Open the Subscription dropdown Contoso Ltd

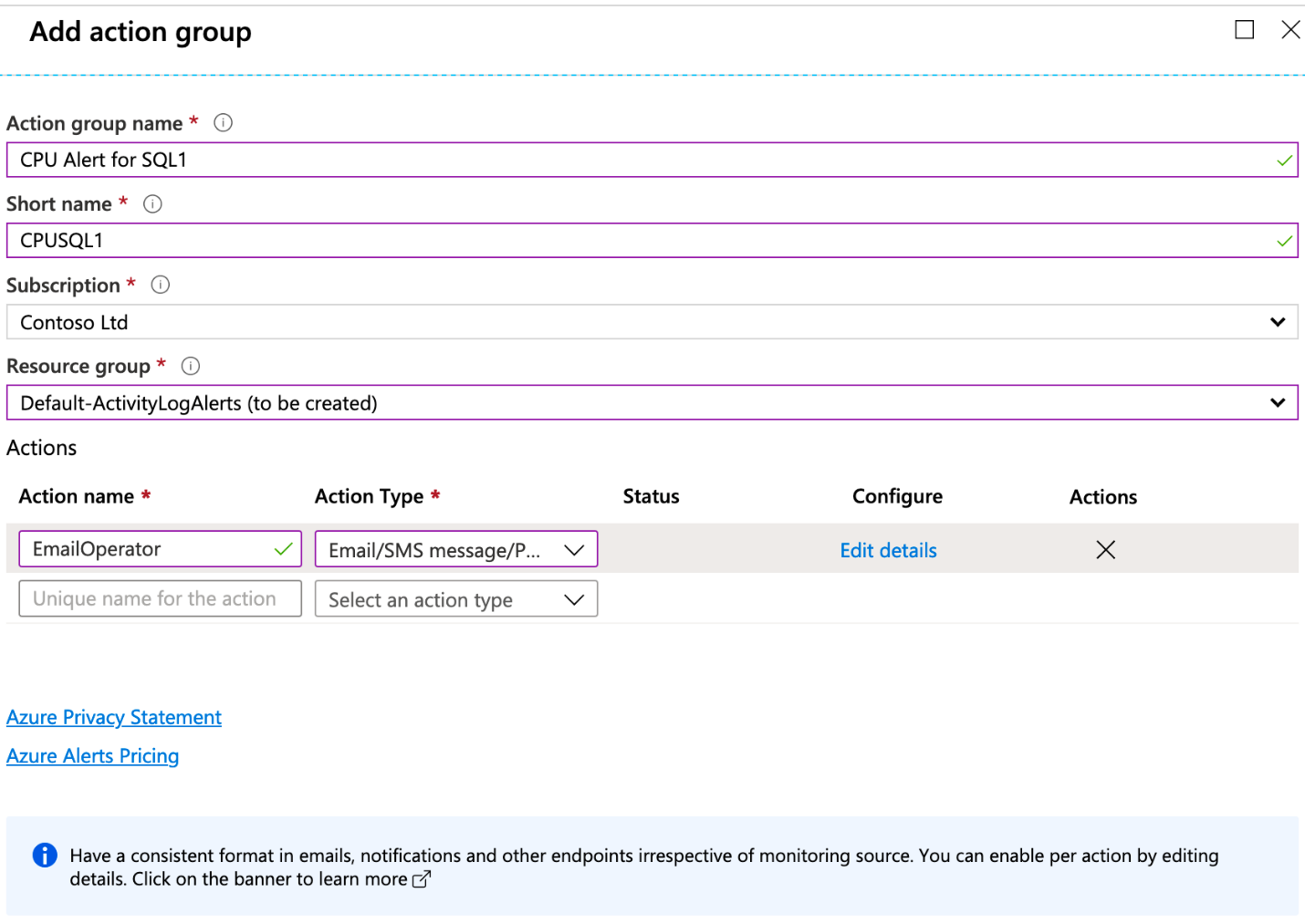coord(652,322)
